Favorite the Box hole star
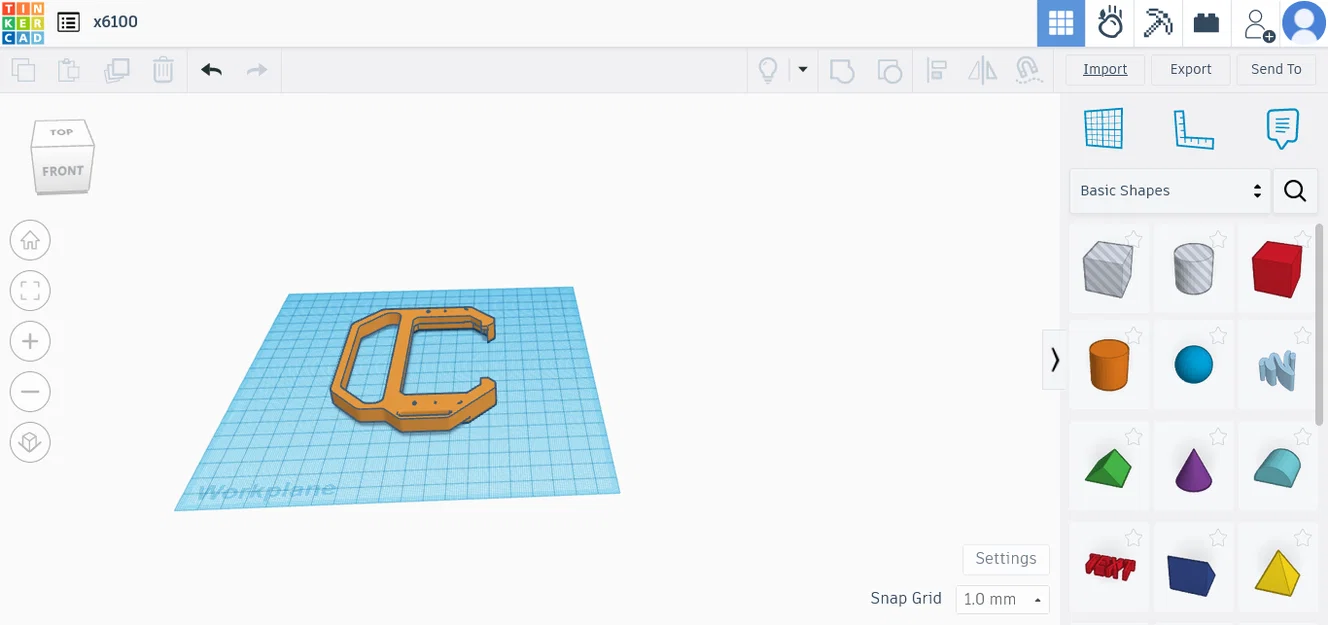 [1134, 239]
